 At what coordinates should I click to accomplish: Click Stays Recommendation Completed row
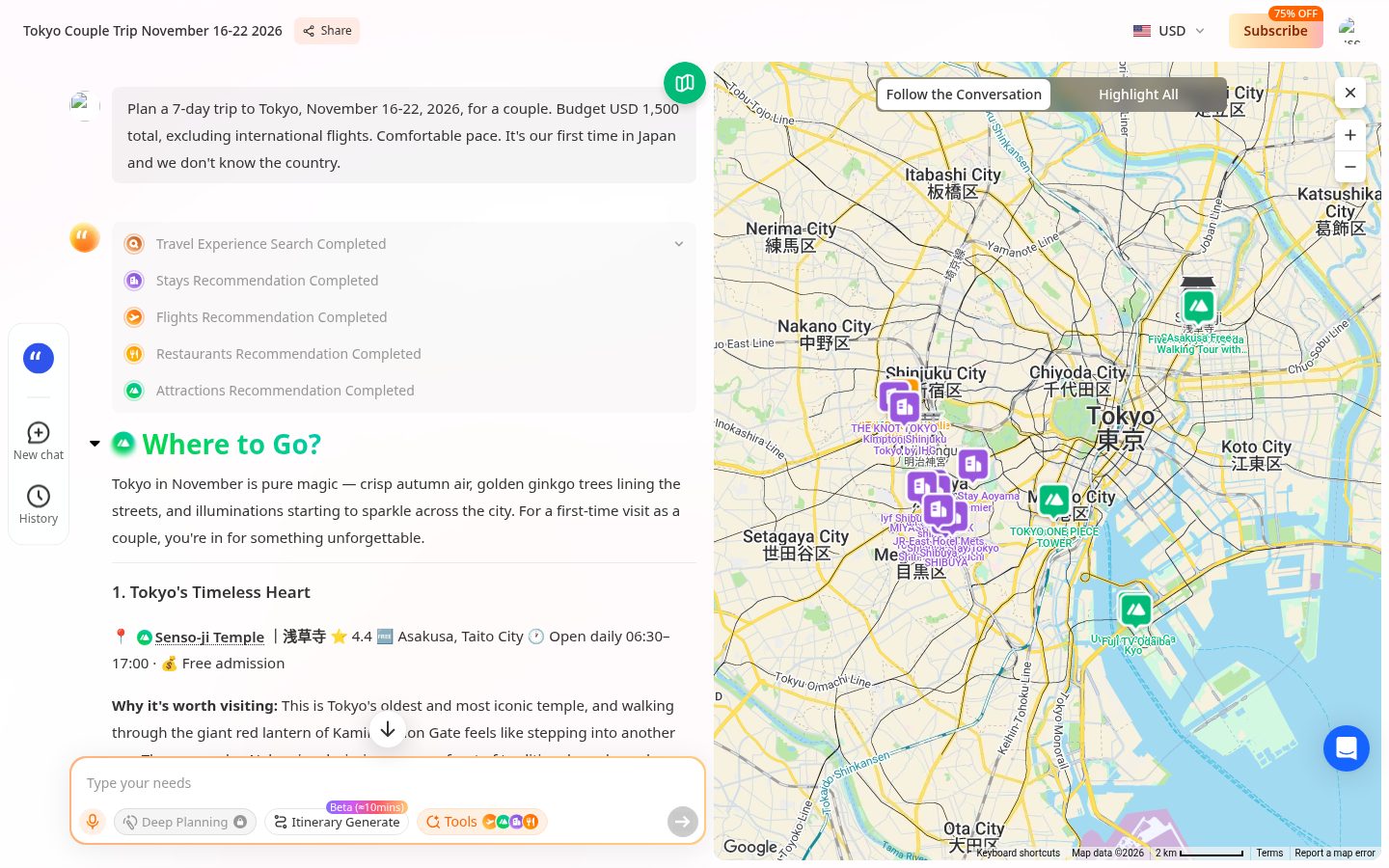click(404, 281)
